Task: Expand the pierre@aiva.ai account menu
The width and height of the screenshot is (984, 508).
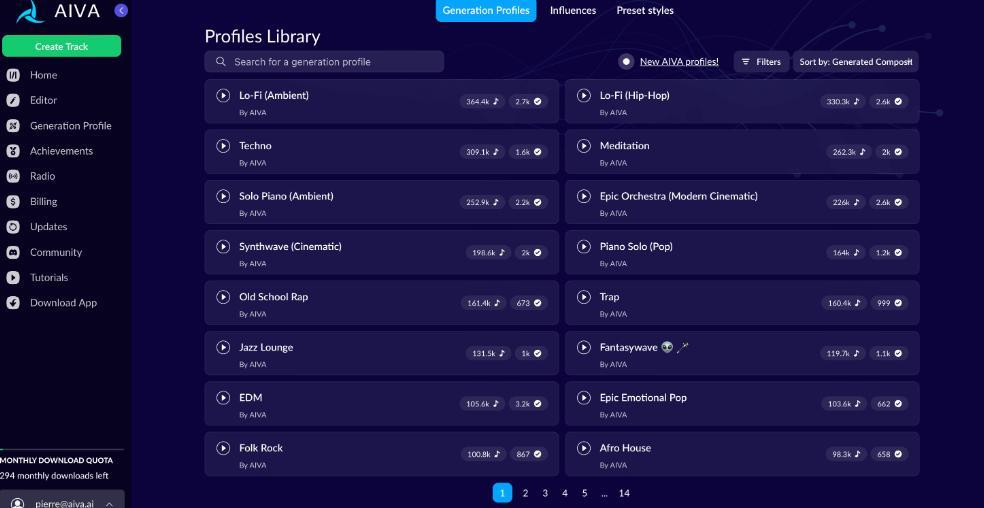Action: pos(62,502)
